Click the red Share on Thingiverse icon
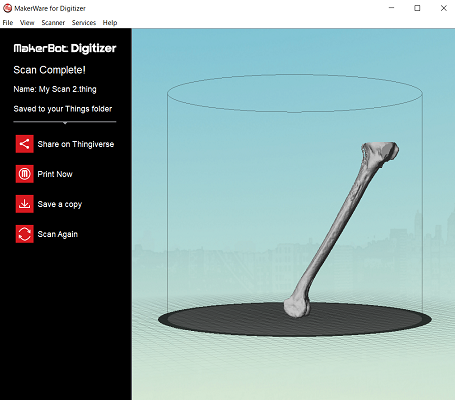 (x=25, y=144)
